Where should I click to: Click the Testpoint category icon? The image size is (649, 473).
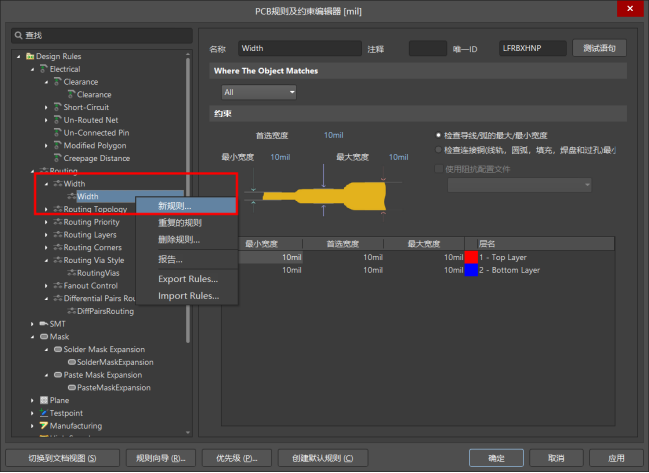(x=44, y=413)
